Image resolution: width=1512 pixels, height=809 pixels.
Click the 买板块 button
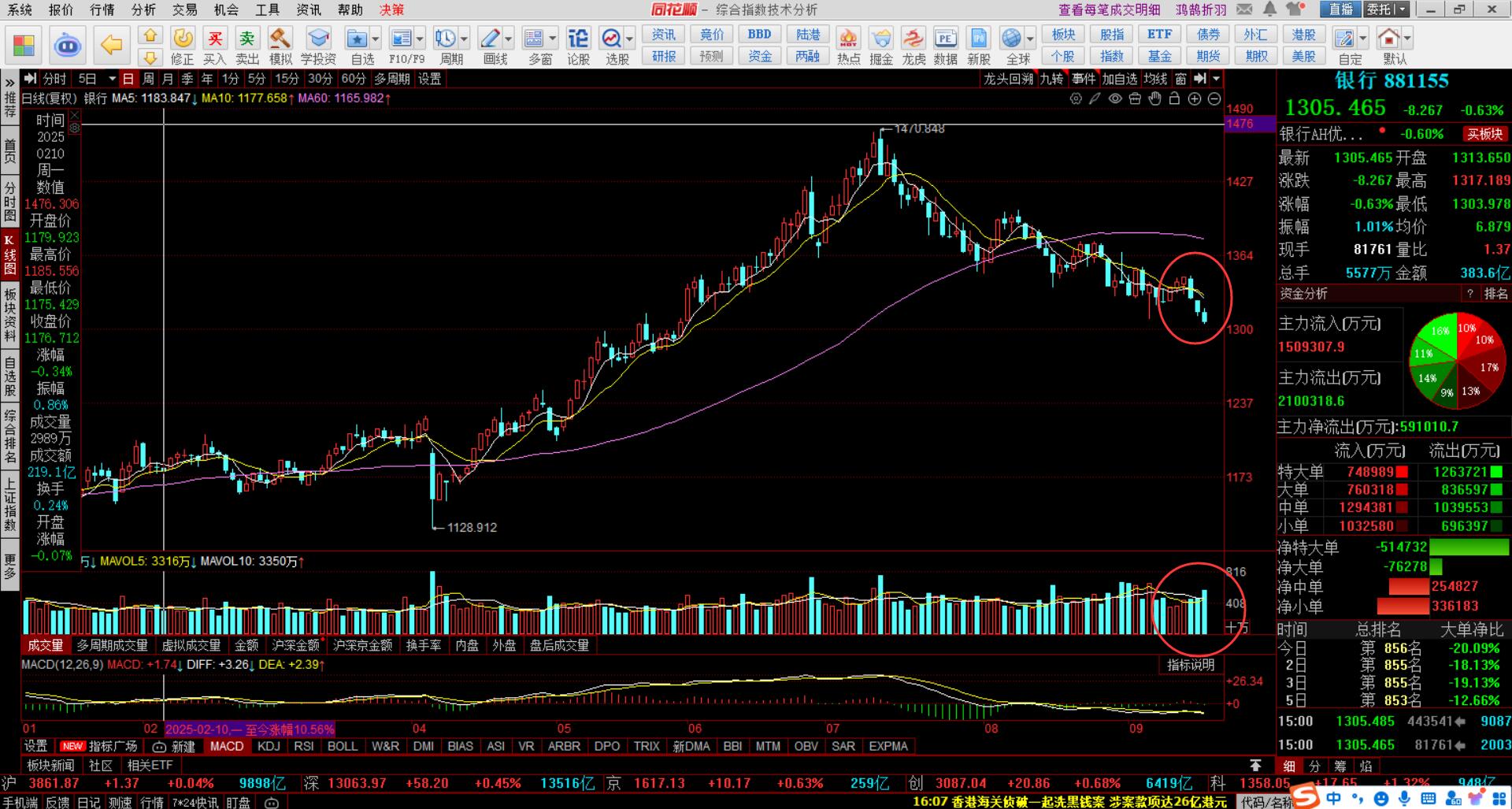coord(1484,134)
